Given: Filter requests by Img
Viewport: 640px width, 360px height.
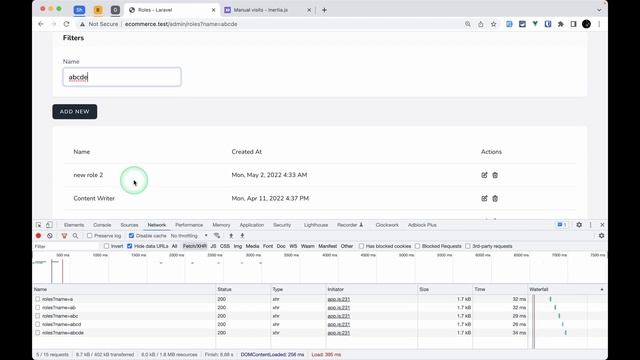Looking at the screenshot, I should coord(238,246).
